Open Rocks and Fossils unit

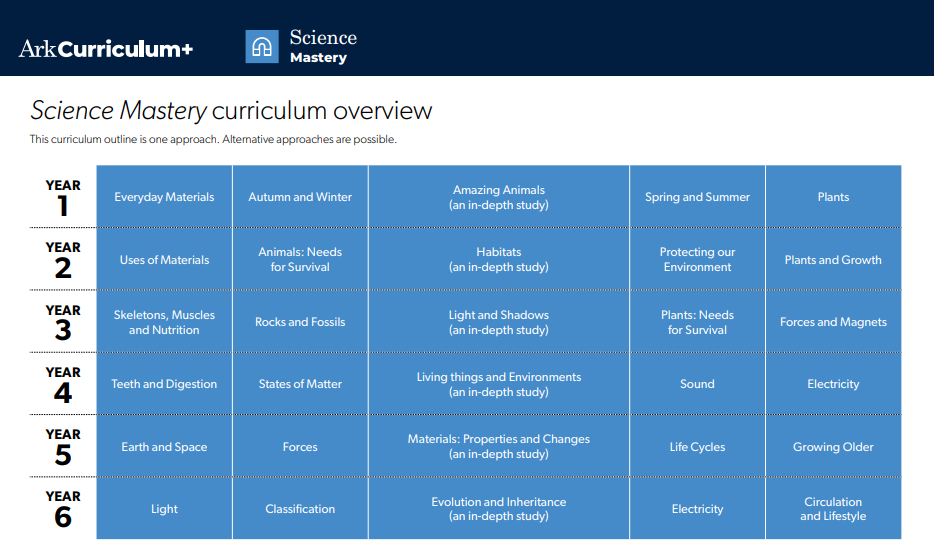tap(300, 322)
